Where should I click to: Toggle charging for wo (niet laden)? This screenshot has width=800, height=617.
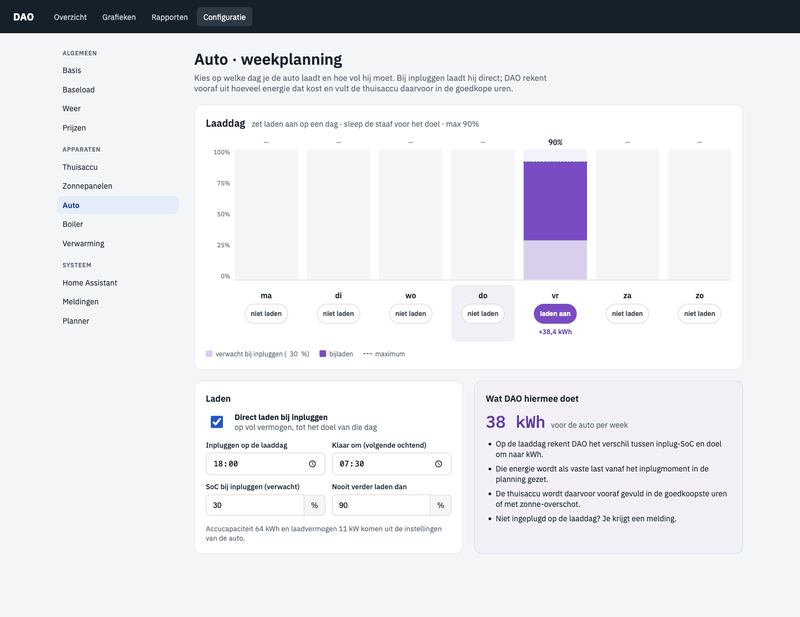(411, 314)
